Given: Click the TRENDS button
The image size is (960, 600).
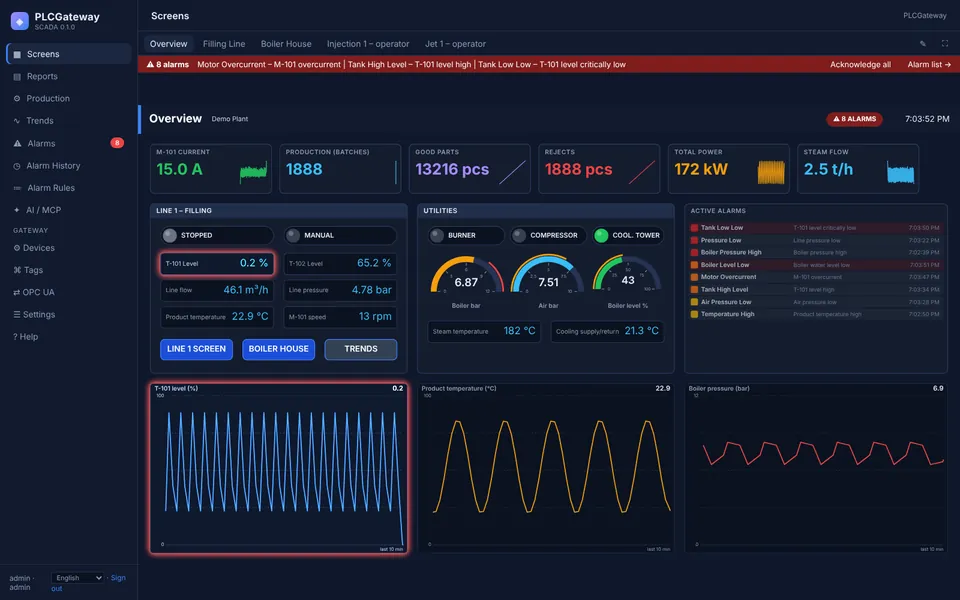Looking at the screenshot, I should [x=361, y=349].
